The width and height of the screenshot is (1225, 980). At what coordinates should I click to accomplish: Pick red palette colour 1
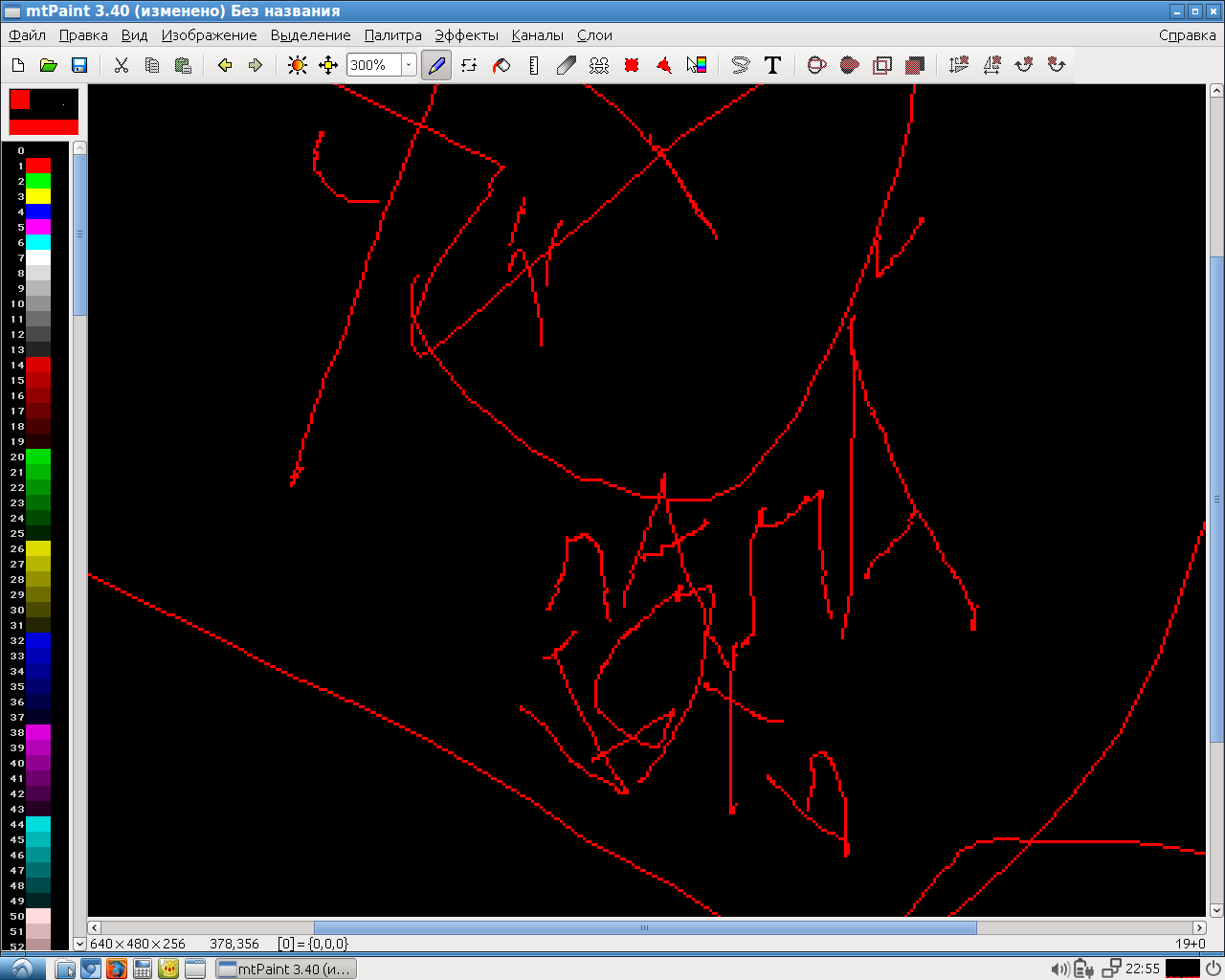pyautogui.click(x=38, y=166)
